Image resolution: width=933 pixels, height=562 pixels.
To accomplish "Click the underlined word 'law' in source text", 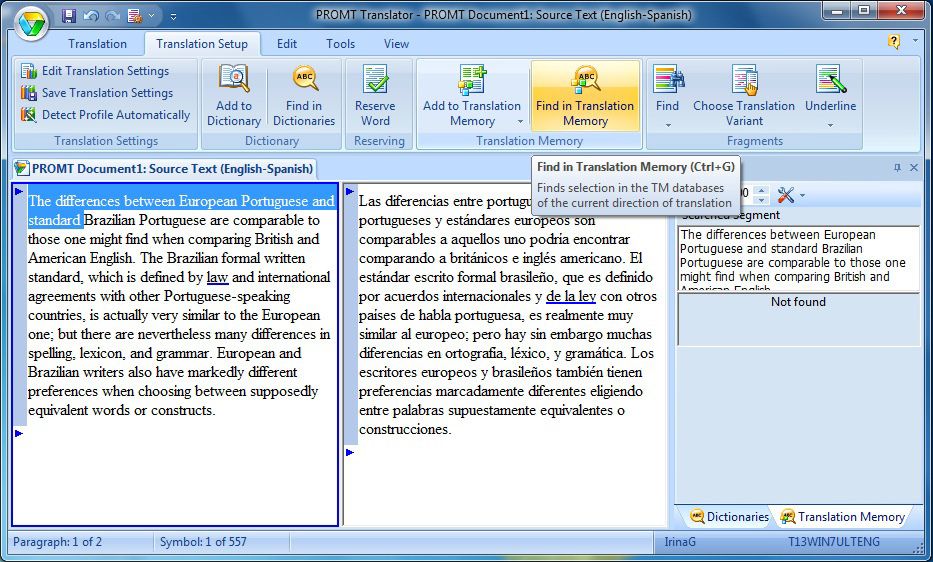I will click(x=217, y=277).
